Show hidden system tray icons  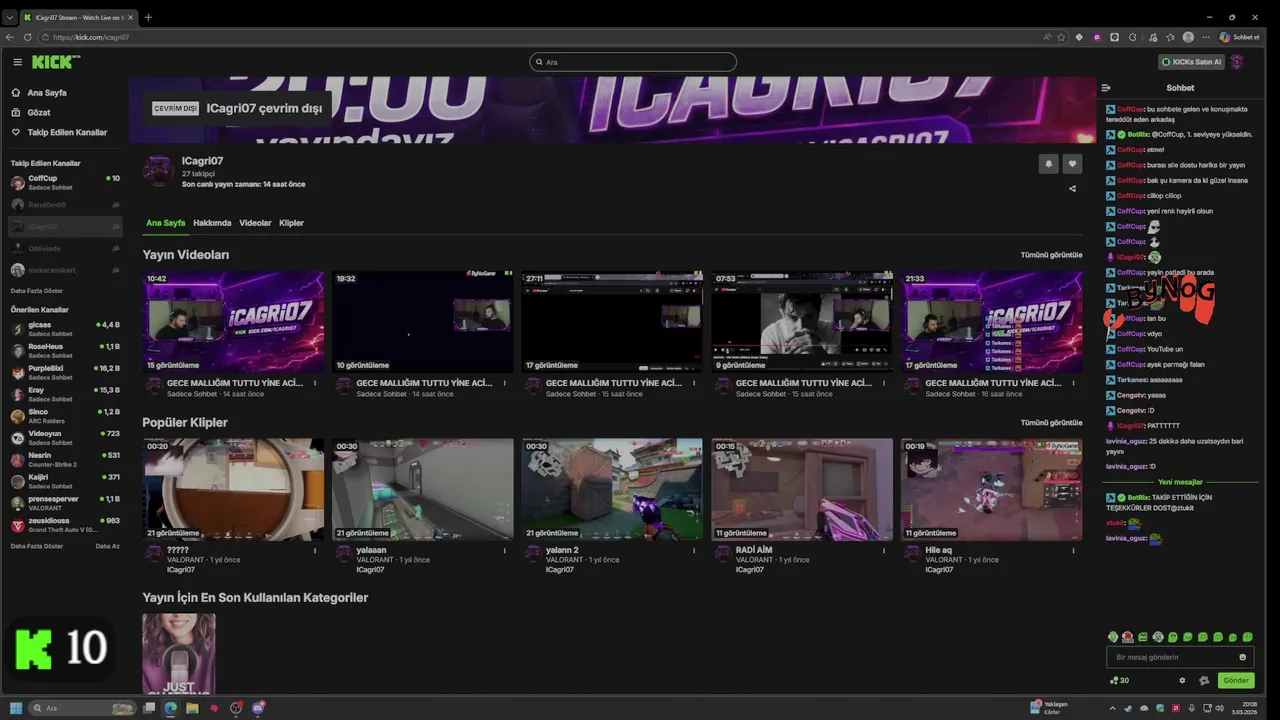[1113, 708]
